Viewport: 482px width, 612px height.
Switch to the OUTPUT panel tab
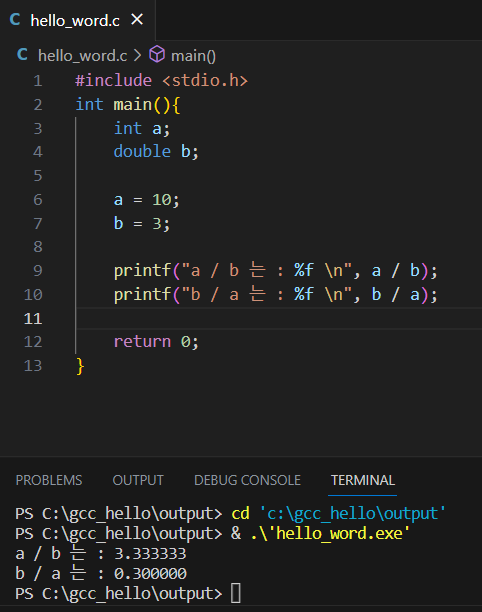point(138,480)
